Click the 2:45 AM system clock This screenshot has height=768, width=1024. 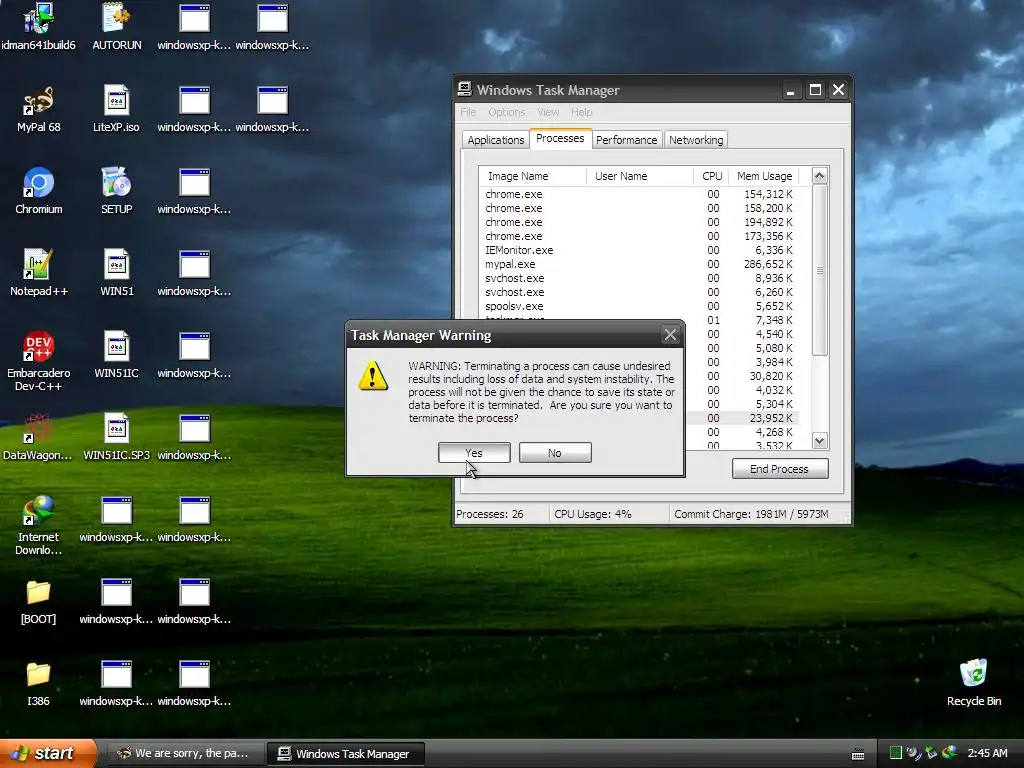[987, 754]
